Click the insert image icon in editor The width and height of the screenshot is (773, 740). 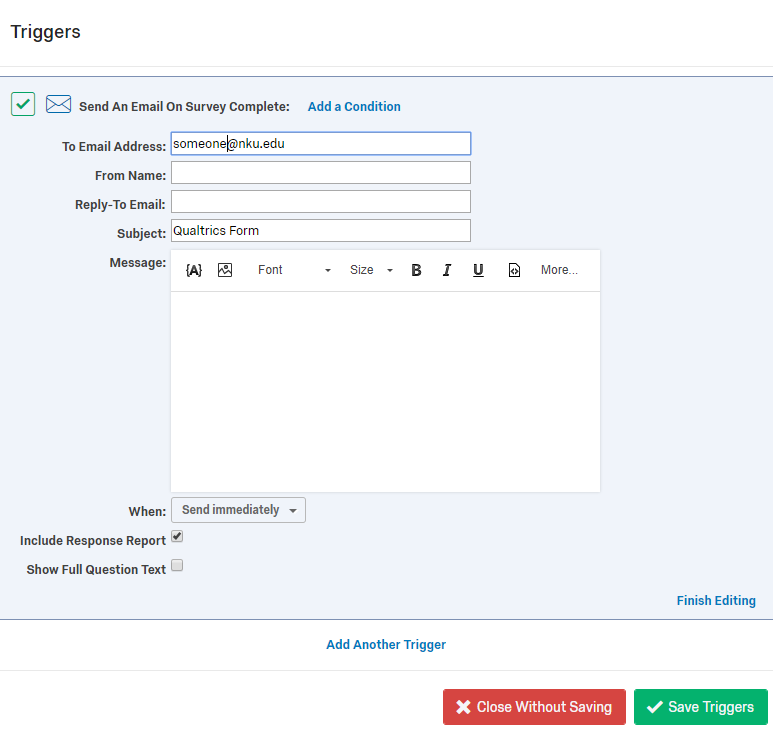tap(225, 270)
